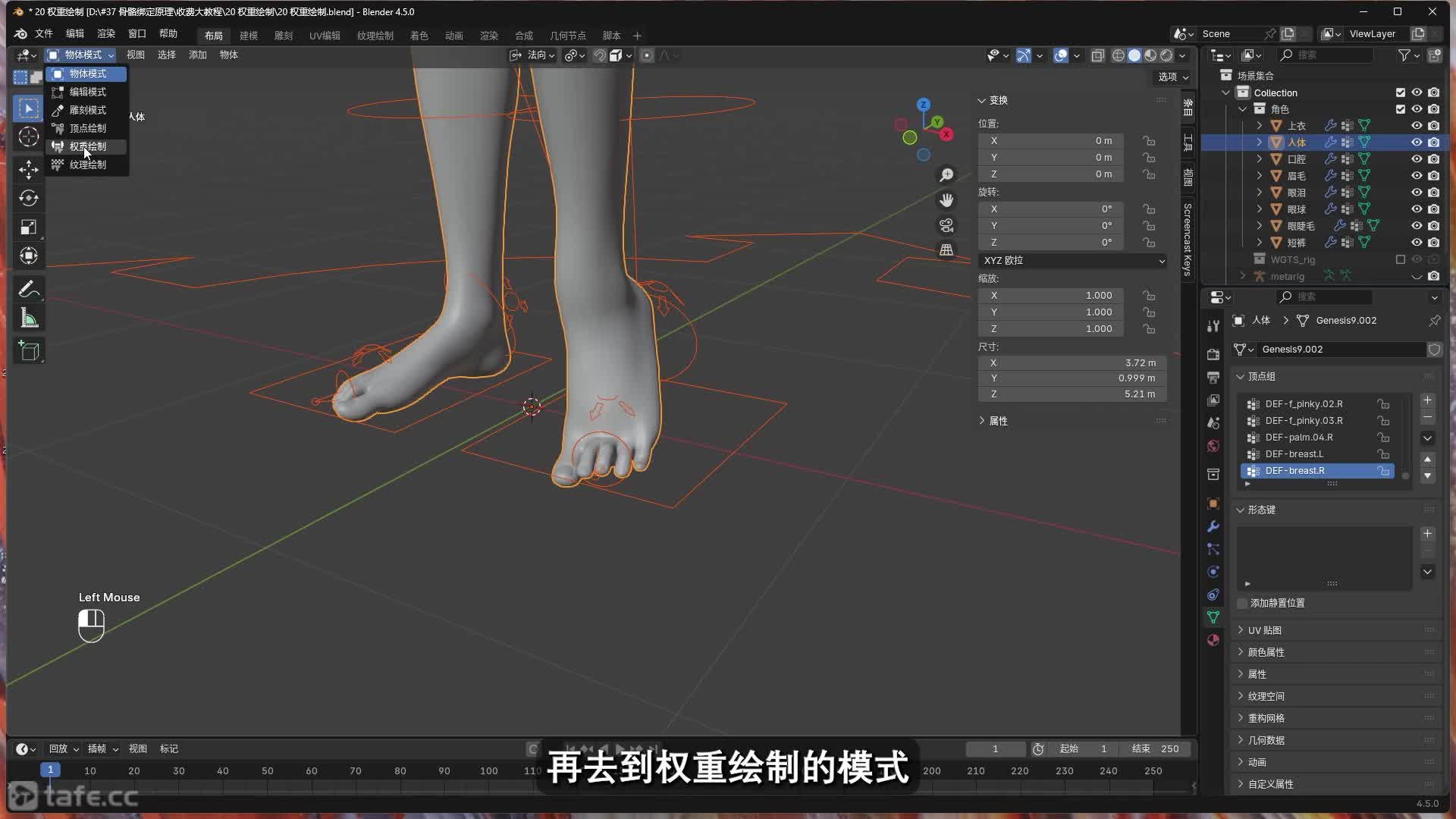Switch perspective/orthographic grid icon
This screenshot has height=819, width=1456.
[x=946, y=250]
